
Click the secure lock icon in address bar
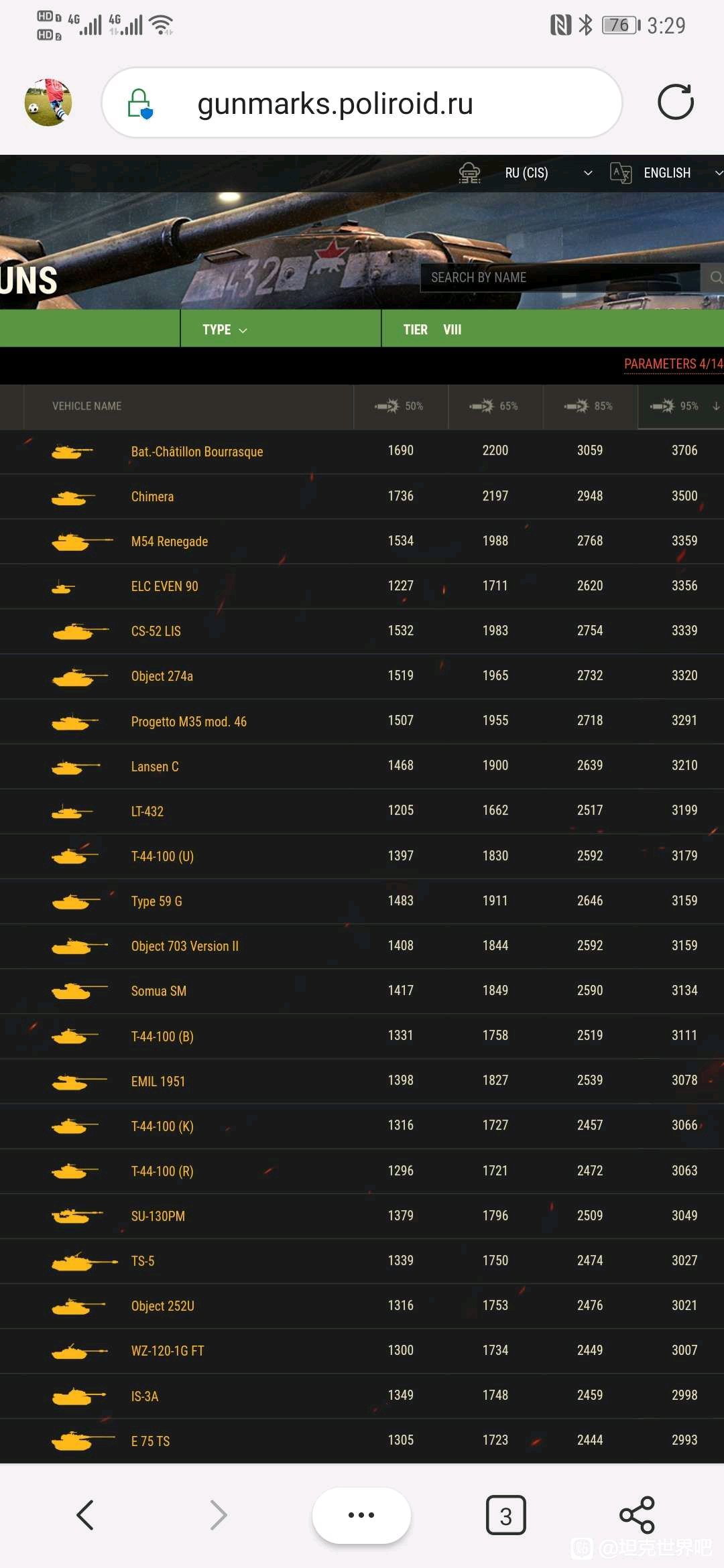(140, 104)
